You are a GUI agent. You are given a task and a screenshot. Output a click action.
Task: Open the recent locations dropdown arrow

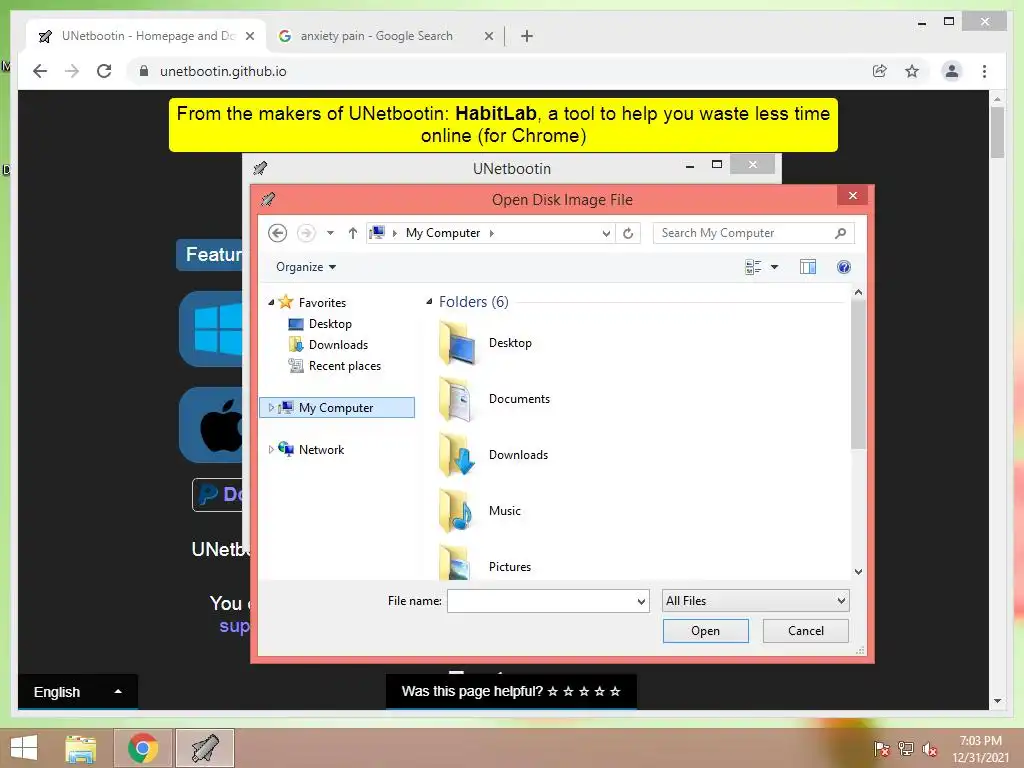(x=330, y=233)
